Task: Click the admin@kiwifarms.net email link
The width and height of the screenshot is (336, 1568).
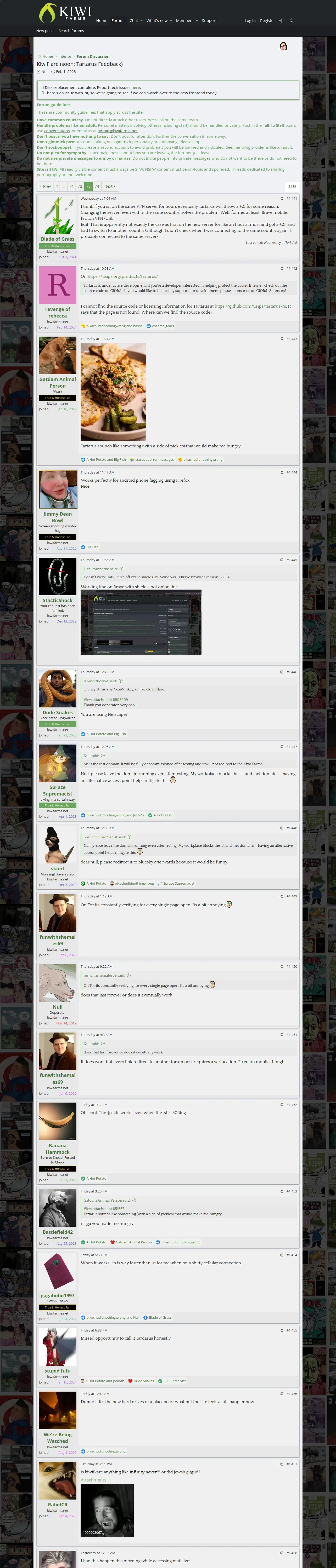Action: [118, 131]
